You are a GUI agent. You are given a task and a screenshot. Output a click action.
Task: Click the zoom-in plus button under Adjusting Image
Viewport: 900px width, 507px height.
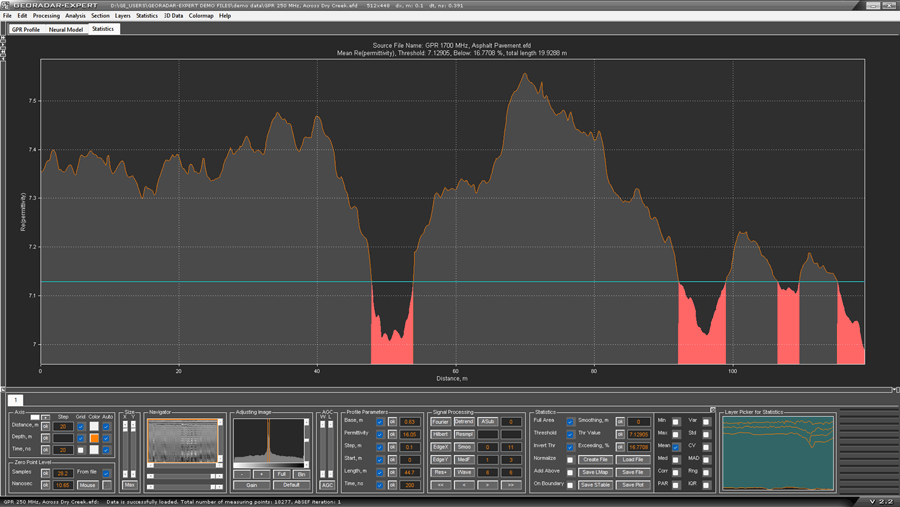tap(261, 474)
